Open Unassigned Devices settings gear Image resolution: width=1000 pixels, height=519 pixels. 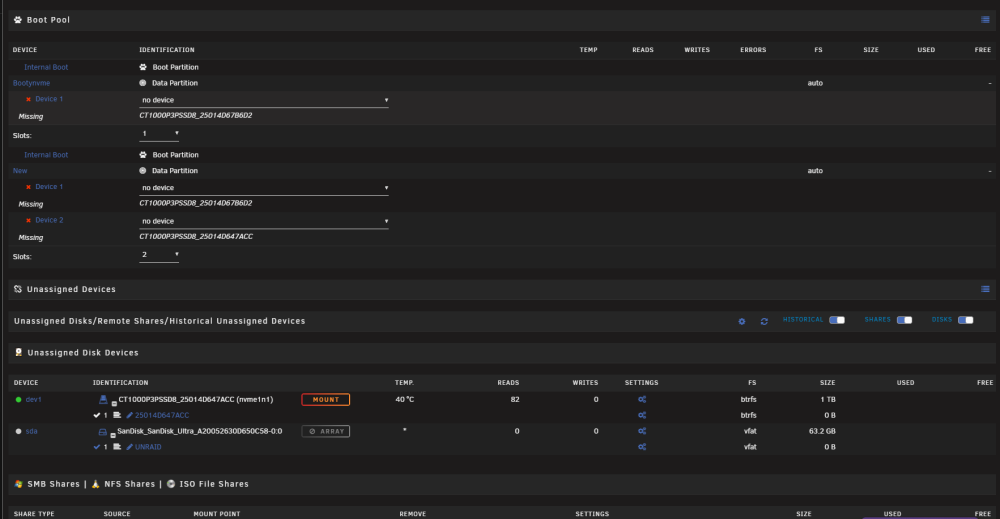point(742,321)
